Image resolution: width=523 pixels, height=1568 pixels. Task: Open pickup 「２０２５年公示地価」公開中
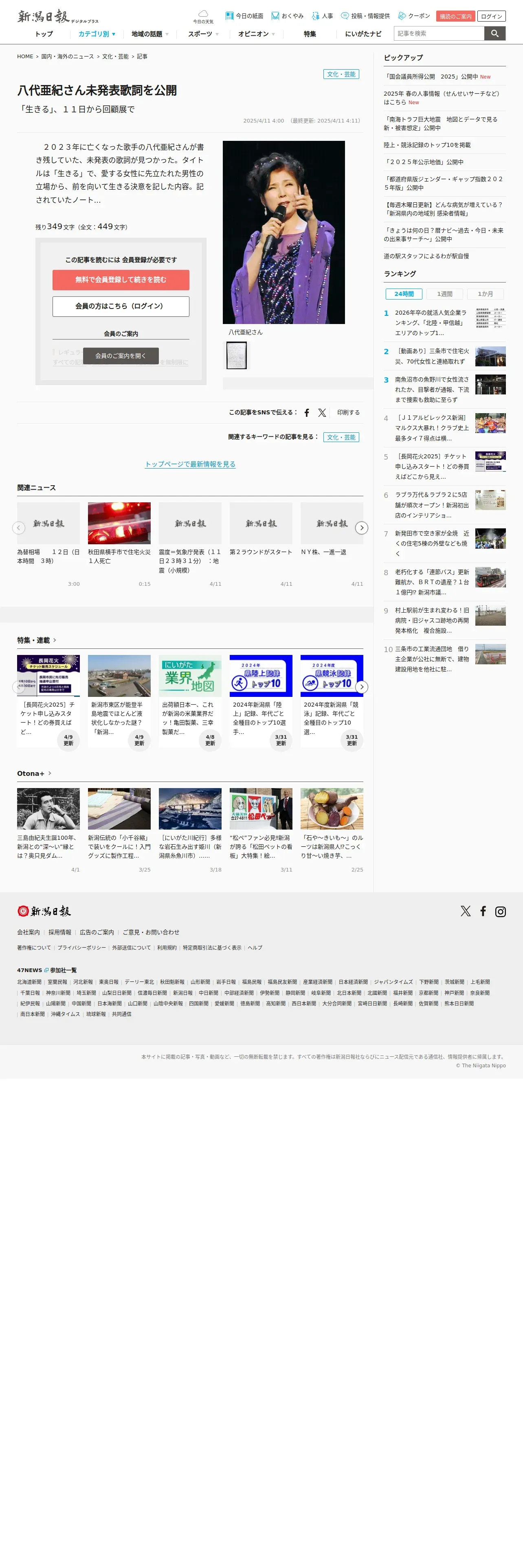pos(423,162)
